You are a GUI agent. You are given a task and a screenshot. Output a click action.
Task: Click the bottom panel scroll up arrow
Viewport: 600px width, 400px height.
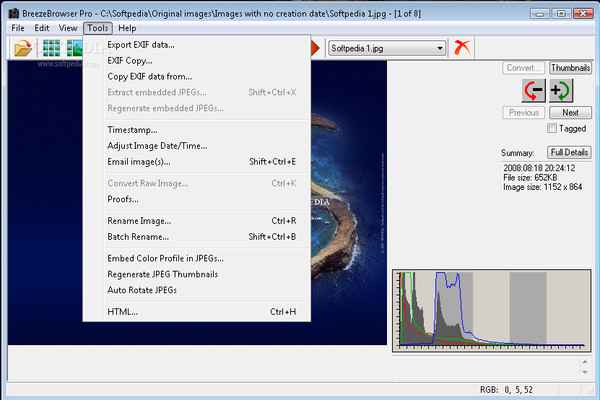585,361
